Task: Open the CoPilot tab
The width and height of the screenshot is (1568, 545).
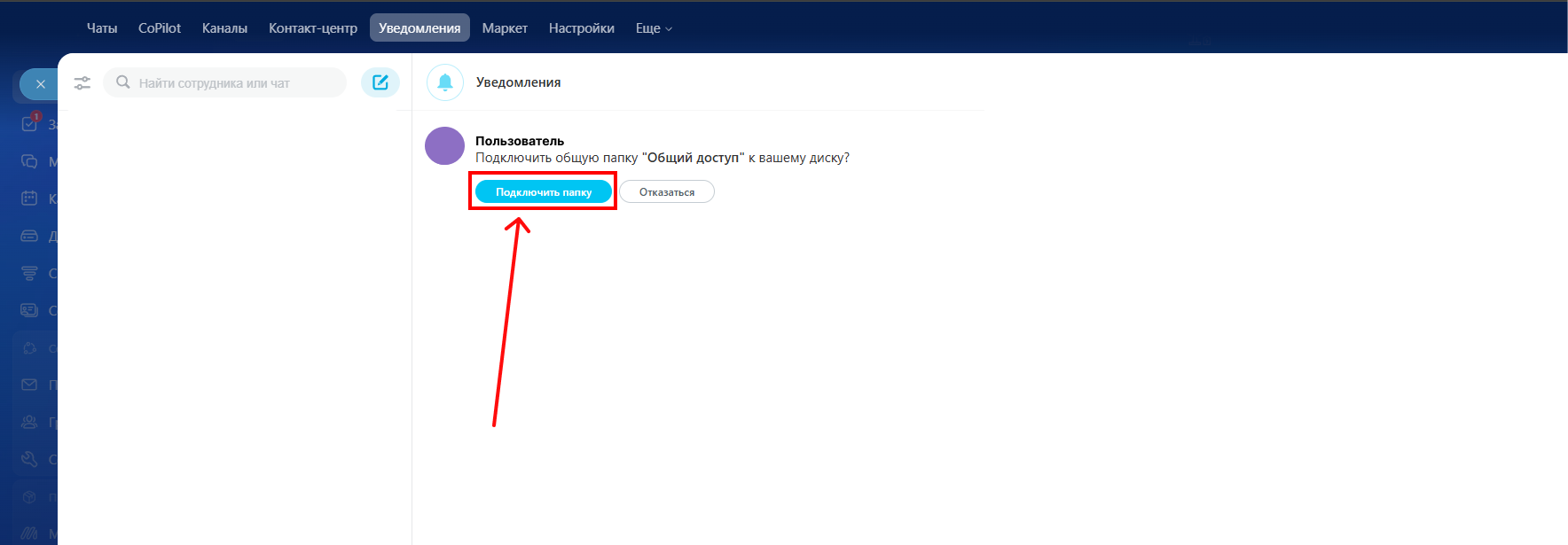Action: (160, 28)
